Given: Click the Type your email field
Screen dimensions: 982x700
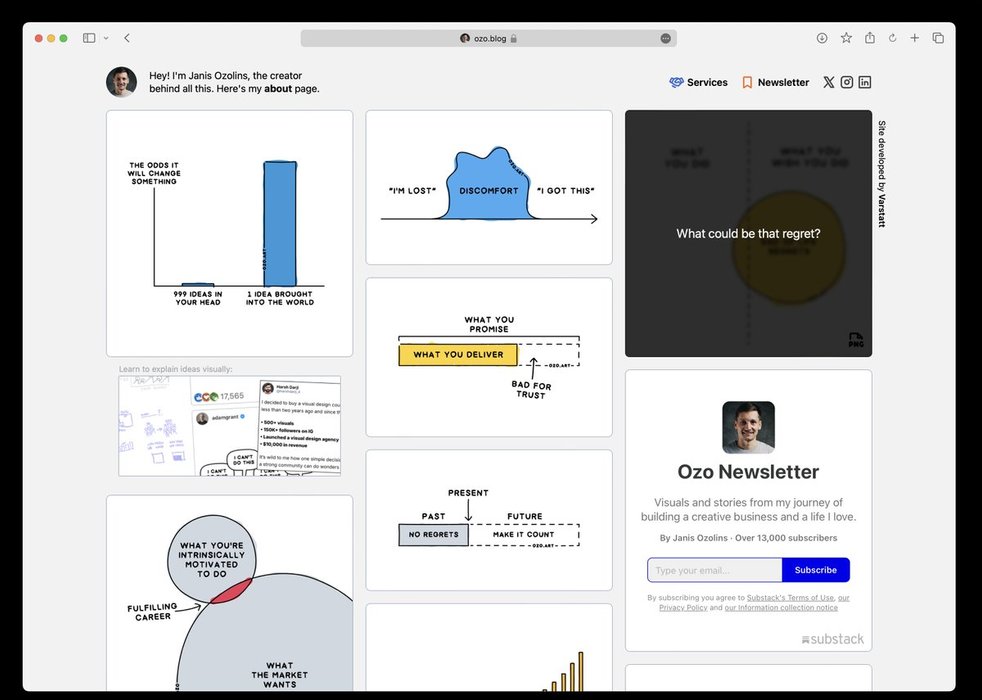Looking at the screenshot, I should pyautogui.click(x=715, y=570).
